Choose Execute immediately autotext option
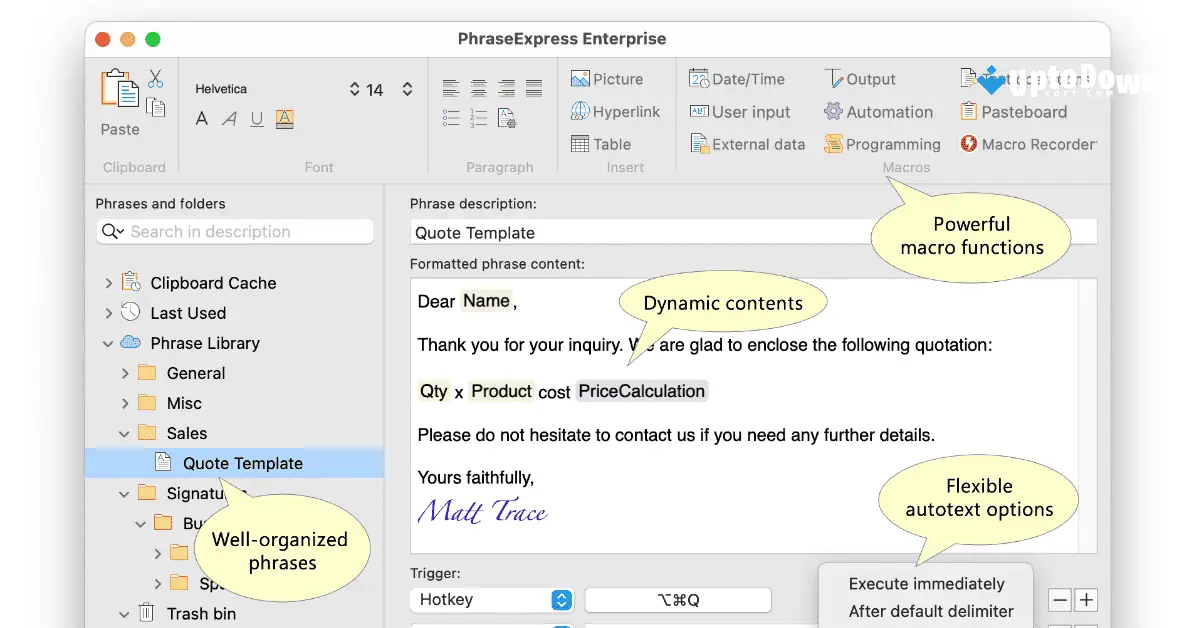The image size is (1200, 628). pyautogui.click(x=925, y=583)
